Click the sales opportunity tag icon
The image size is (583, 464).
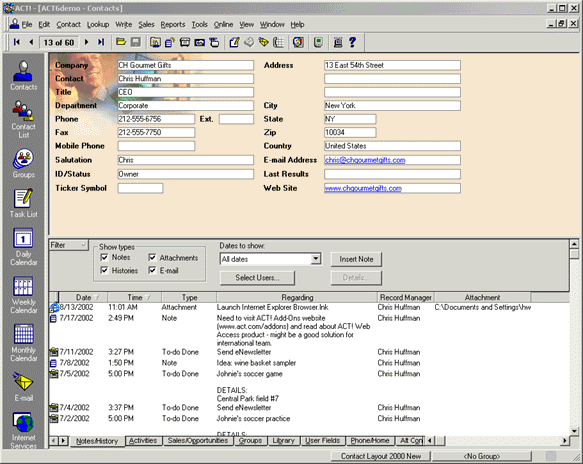264,42
